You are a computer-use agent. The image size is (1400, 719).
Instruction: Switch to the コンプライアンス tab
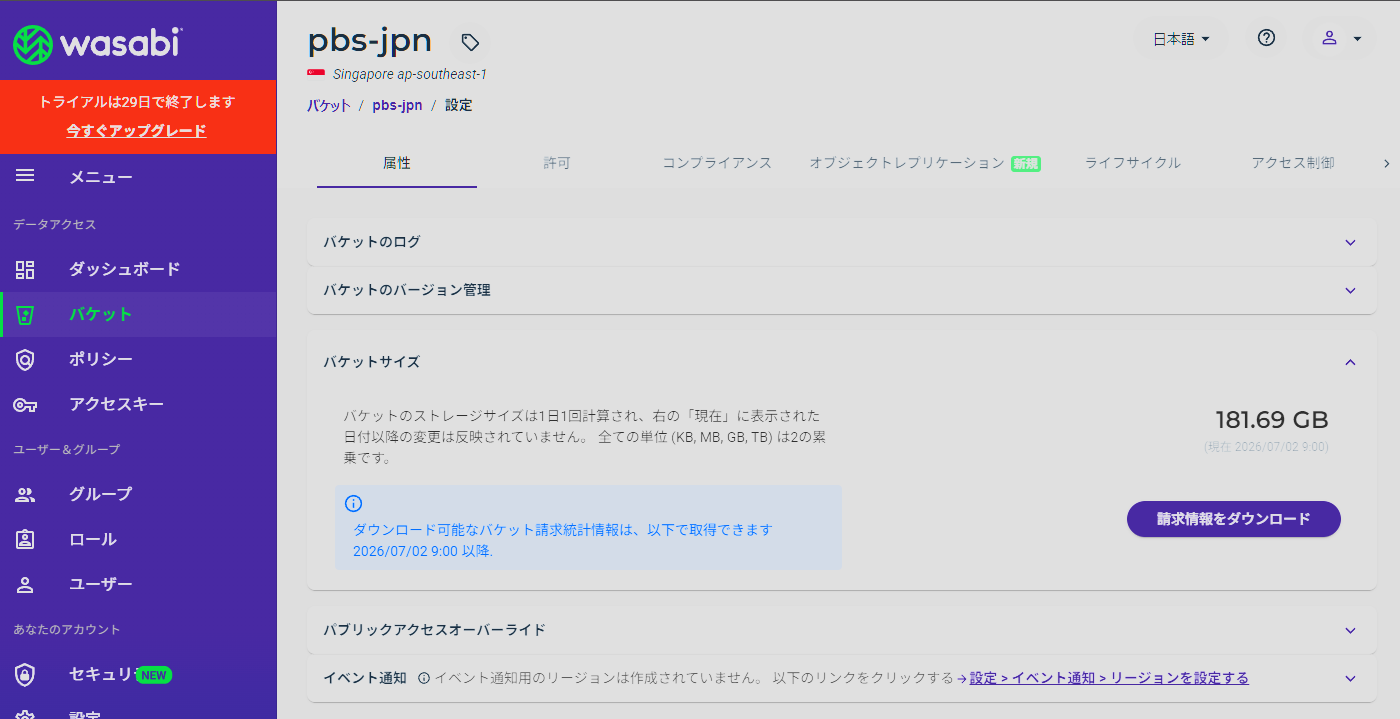(x=717, y=163)
